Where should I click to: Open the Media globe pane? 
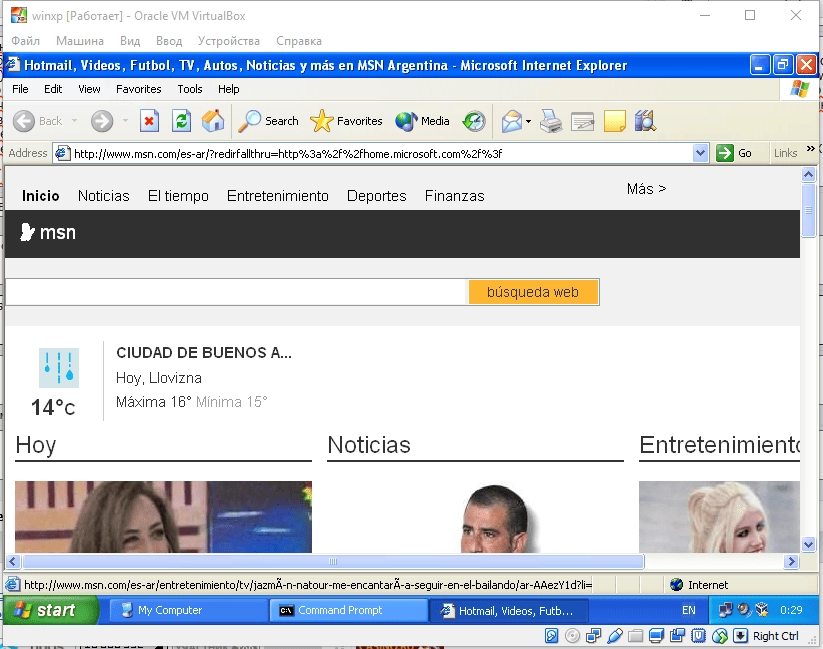pos(423,121)
